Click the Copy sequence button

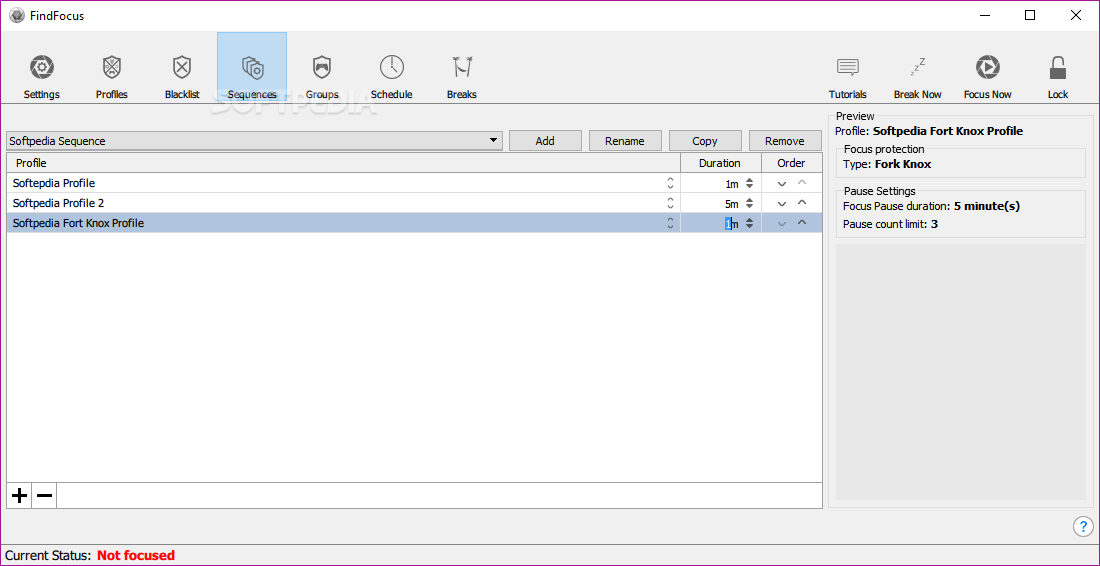(x=704, y=141)
